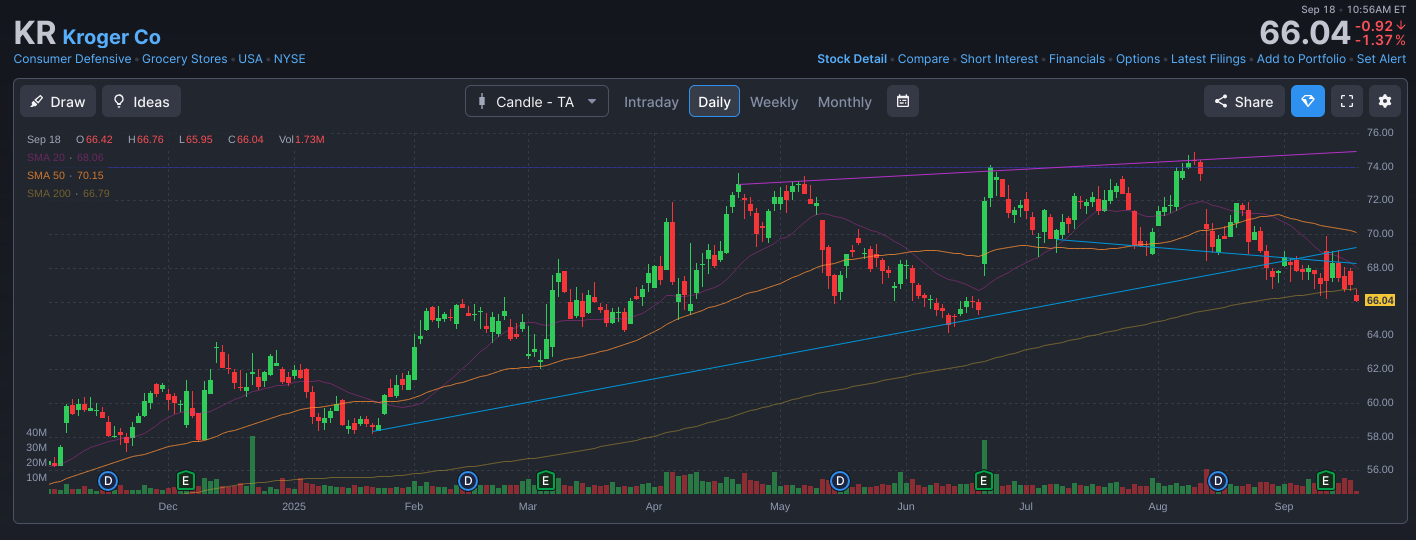
Task: Click the SMA 20 68.06 legend
Action: pyautogui.click(x=65, y=157)
